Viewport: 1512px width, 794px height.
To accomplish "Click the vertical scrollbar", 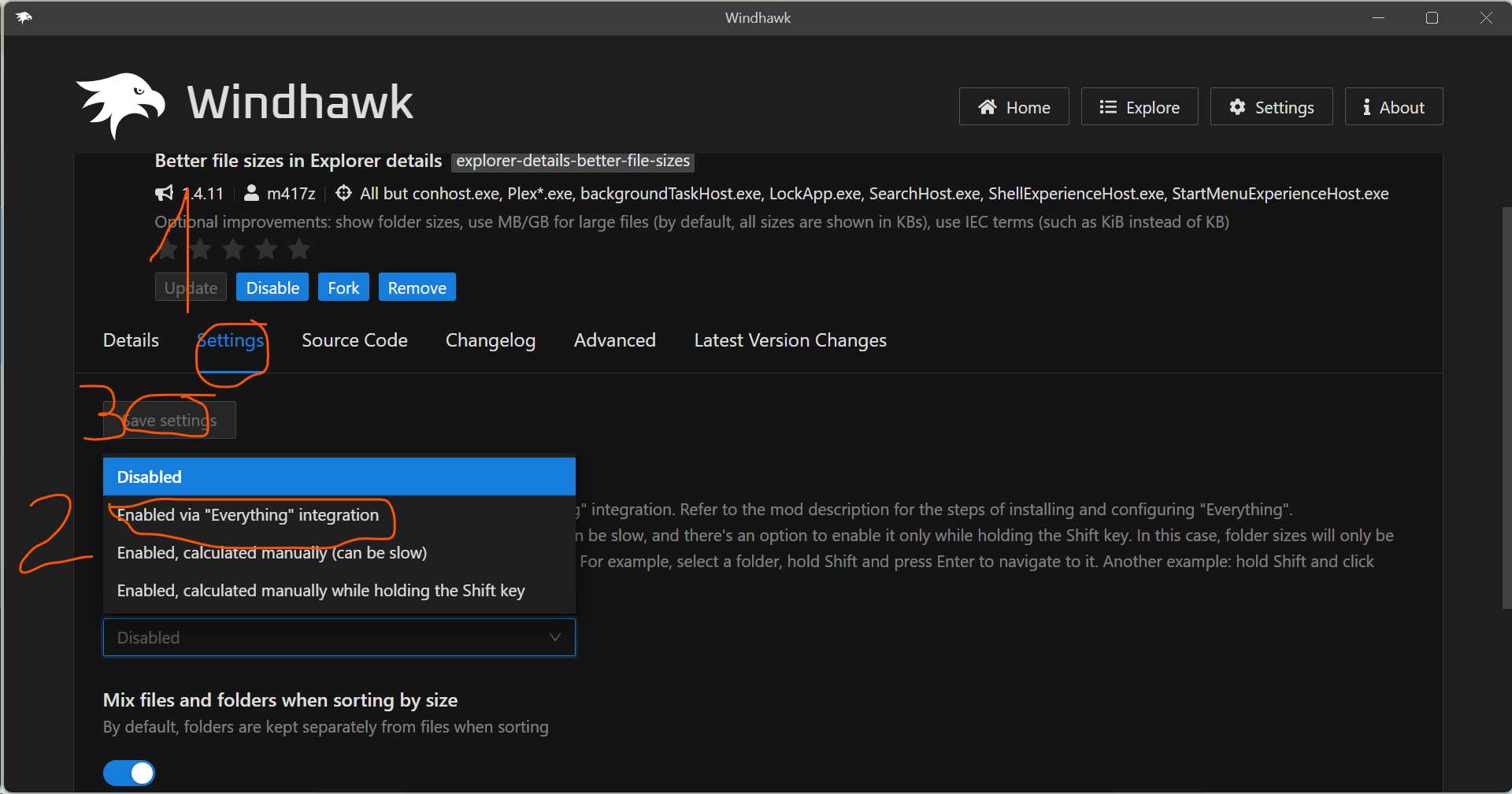I will pos(1506,407).
